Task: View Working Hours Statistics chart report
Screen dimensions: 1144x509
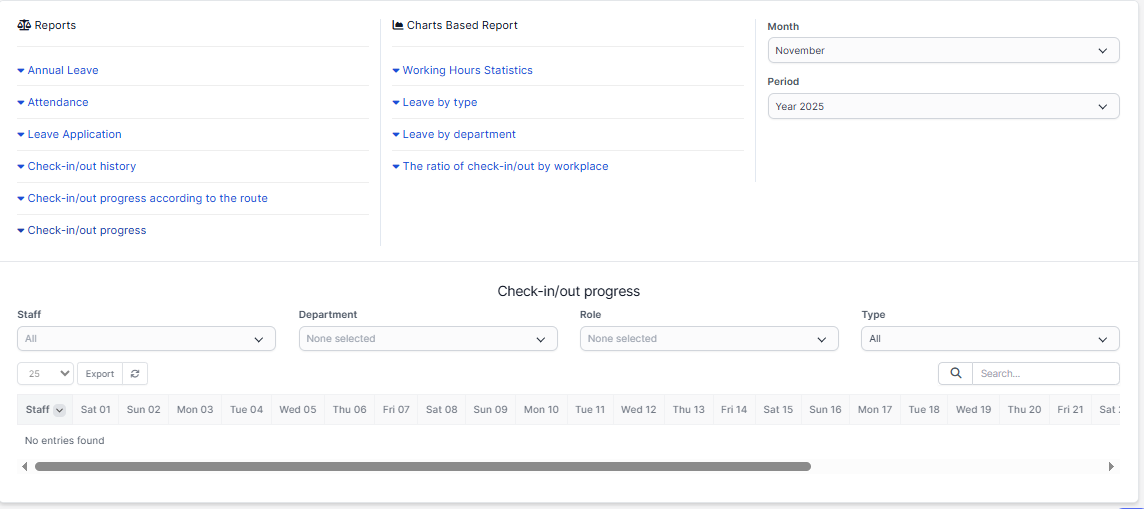Action: pyautogui.click(x=467, y=70)
